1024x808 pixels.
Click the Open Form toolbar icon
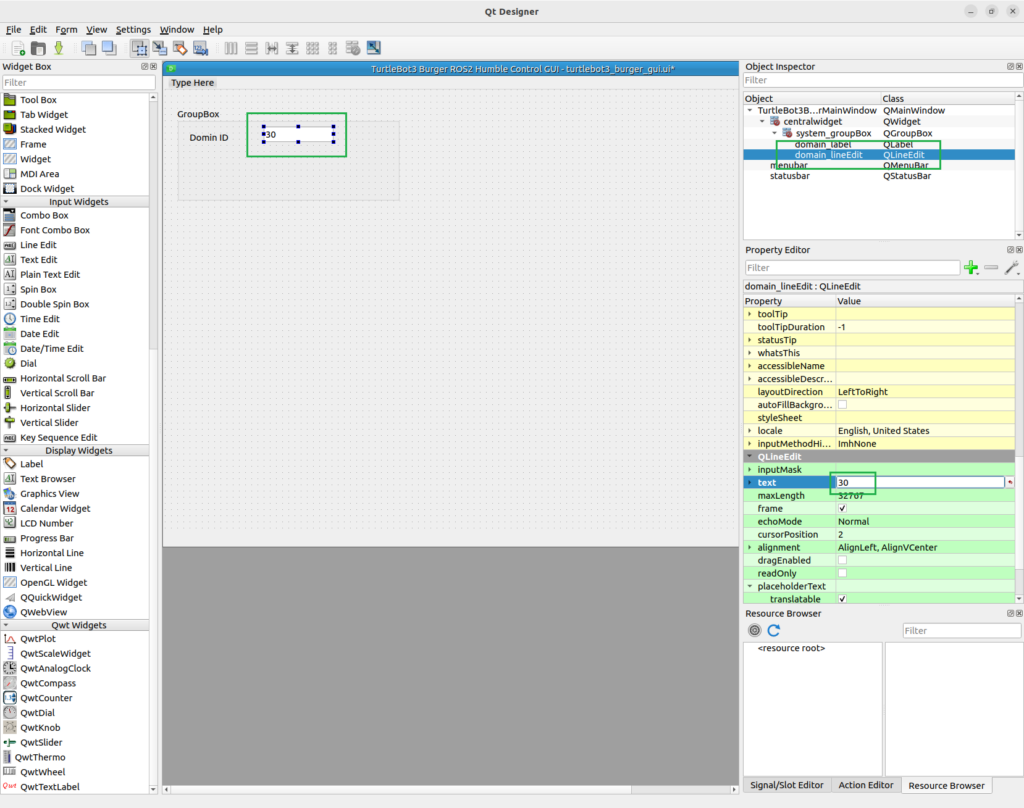[39, 48]
